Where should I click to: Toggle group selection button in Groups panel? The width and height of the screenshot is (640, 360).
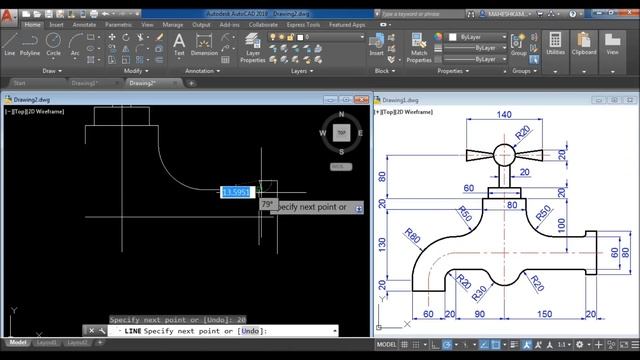(x=534, y=60)
